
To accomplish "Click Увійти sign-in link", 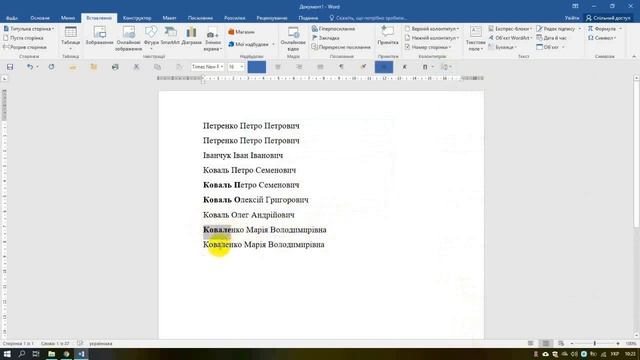I will point(572,18).
